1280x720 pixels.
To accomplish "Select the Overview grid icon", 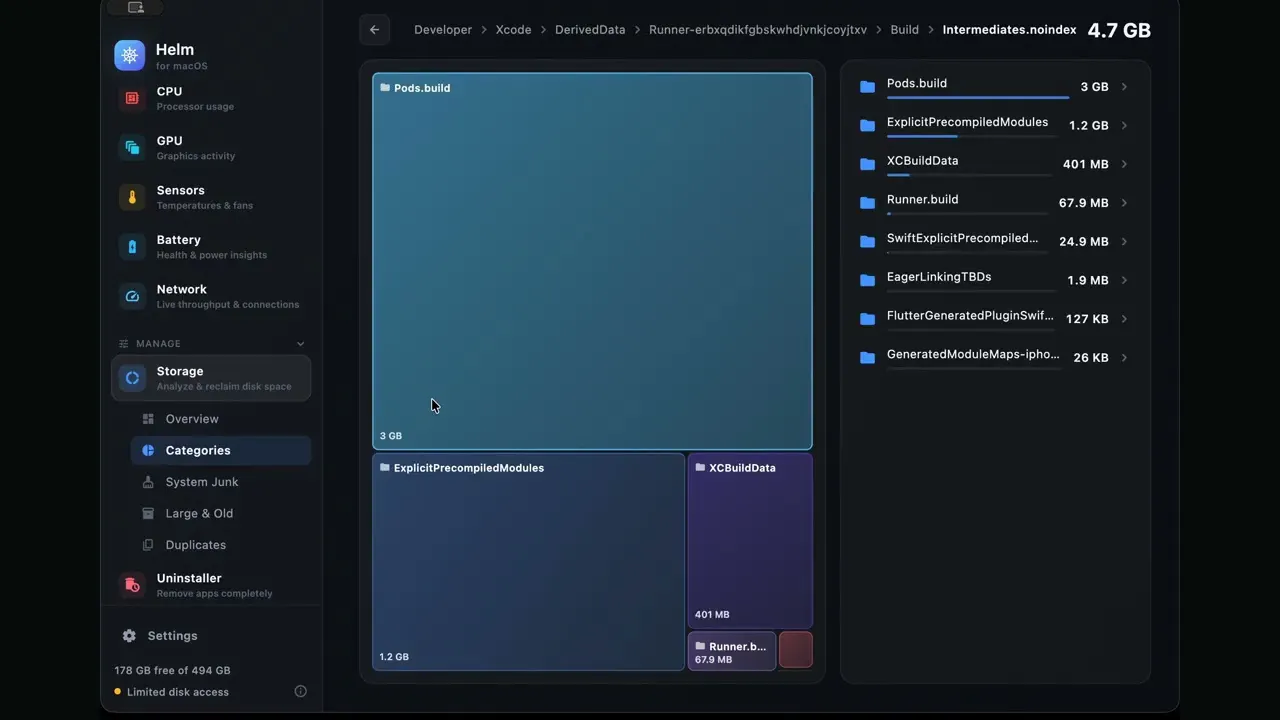I will point(148,419).
